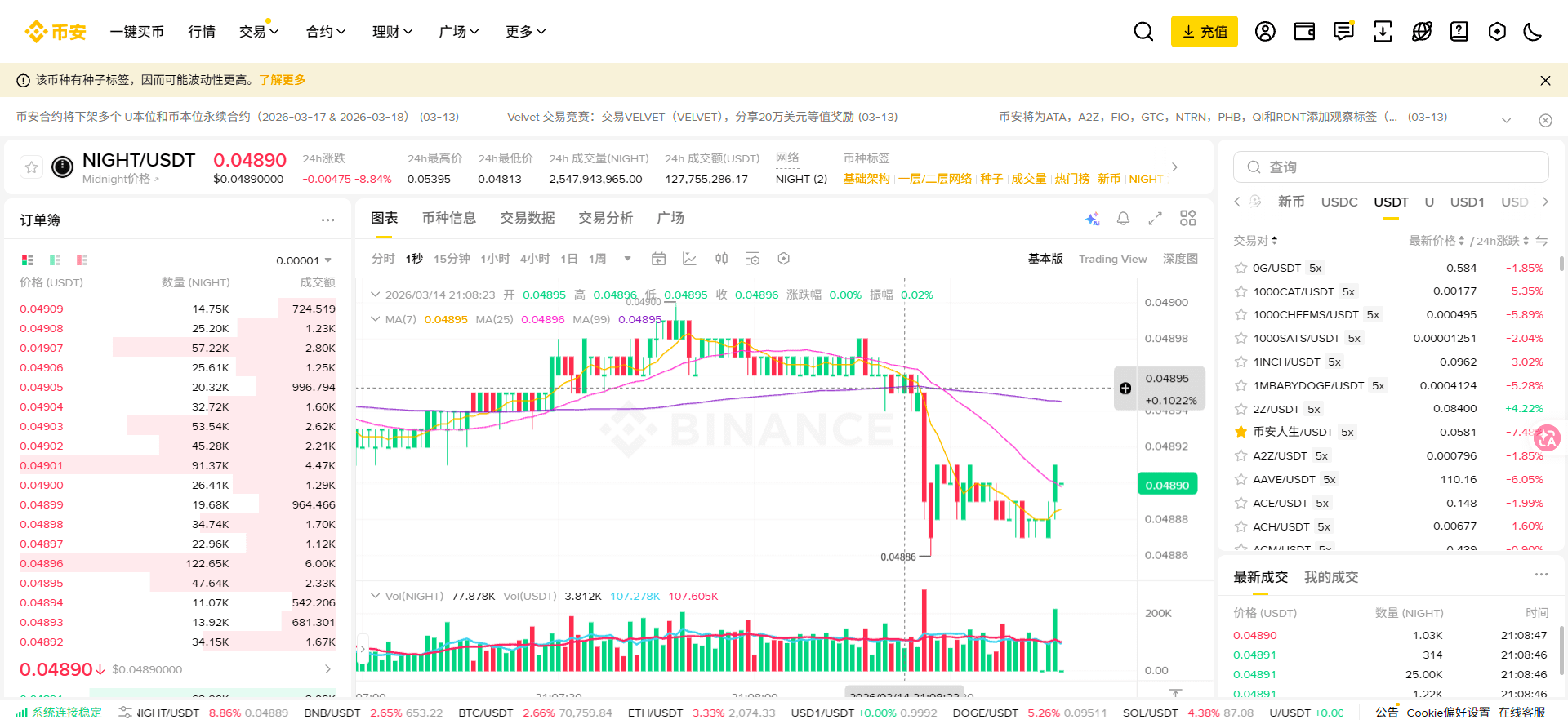
Task: Open chart settings hexagon icon
Action: (x=783, y=259)
